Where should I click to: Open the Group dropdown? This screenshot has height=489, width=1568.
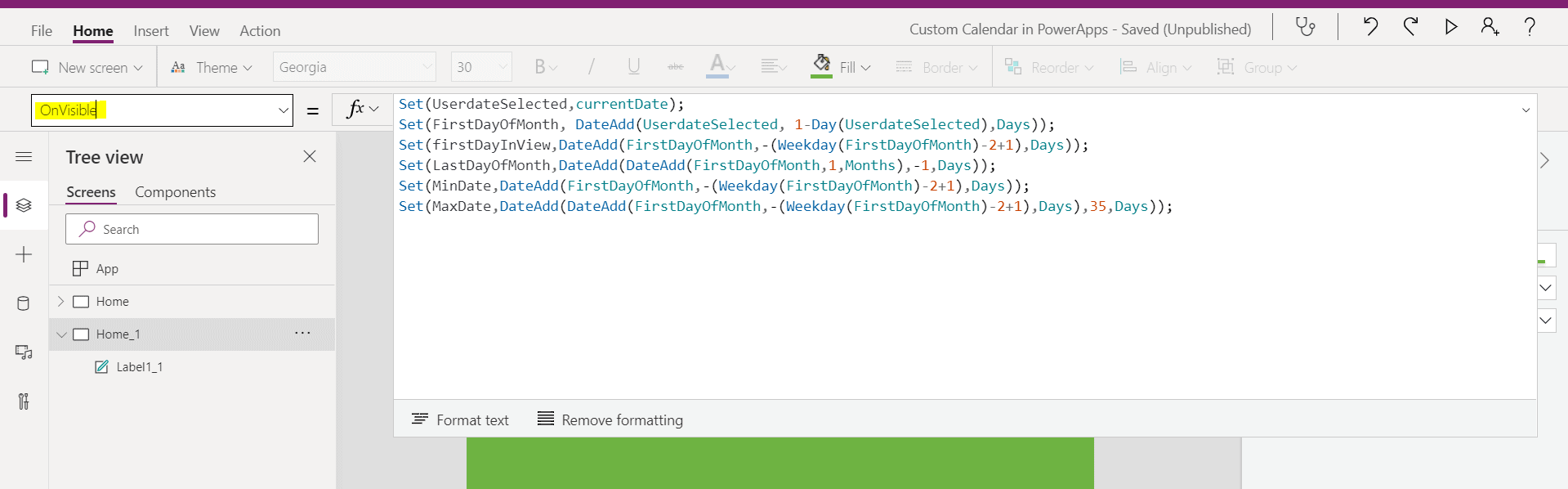[x=1257, y=67]
